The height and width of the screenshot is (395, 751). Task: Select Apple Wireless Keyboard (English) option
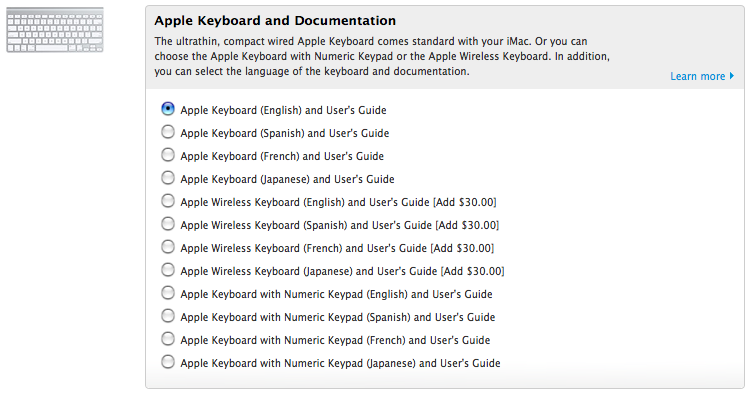[168, 201]
